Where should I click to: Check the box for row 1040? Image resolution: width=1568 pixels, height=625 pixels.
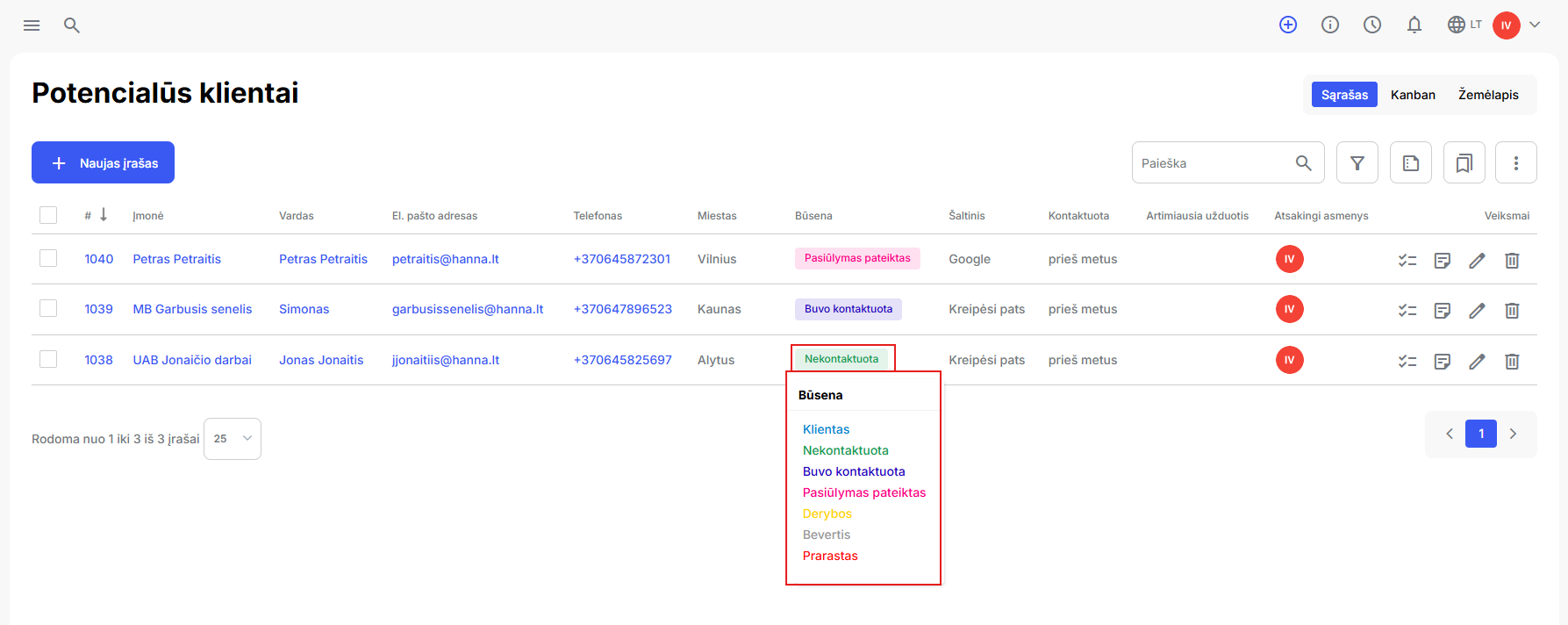48,258
